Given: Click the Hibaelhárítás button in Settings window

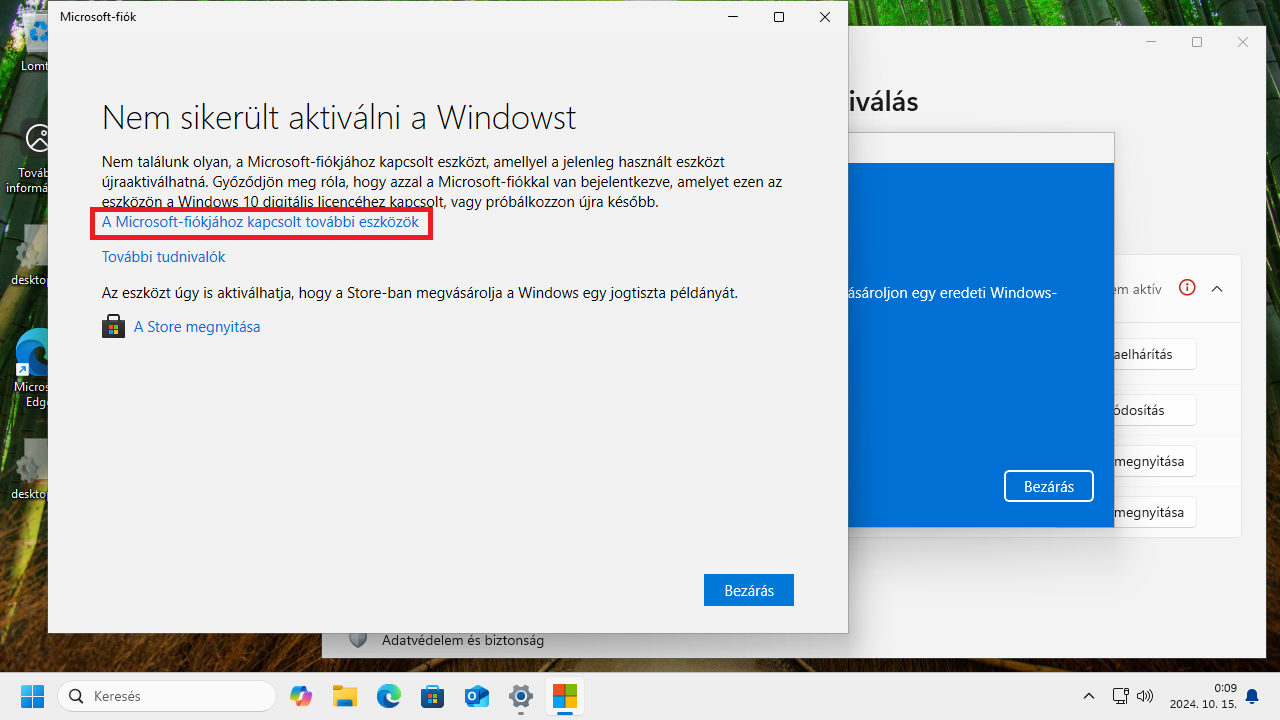Looking at the screenshot, I should point(1155,354).
